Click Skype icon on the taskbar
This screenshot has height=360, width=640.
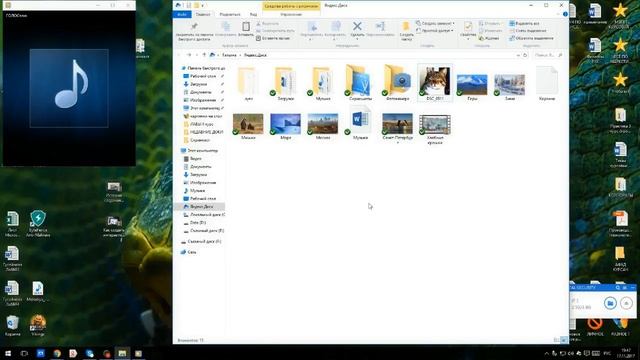[89, 353]
